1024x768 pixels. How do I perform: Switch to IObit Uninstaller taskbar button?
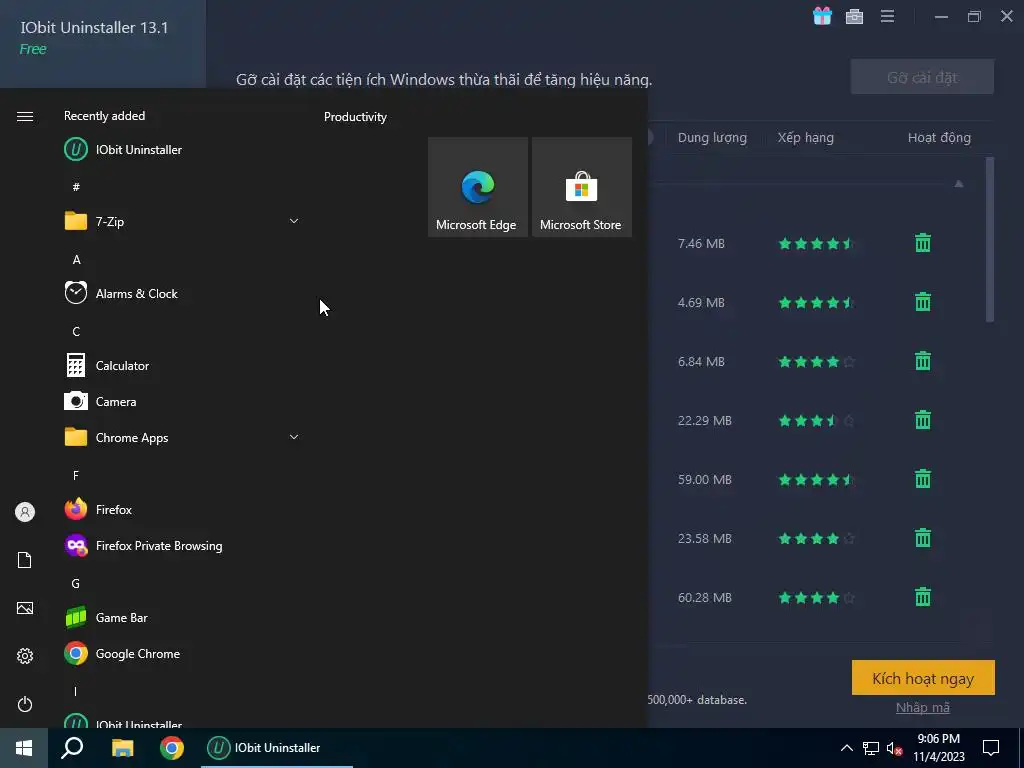click(277, 748)
